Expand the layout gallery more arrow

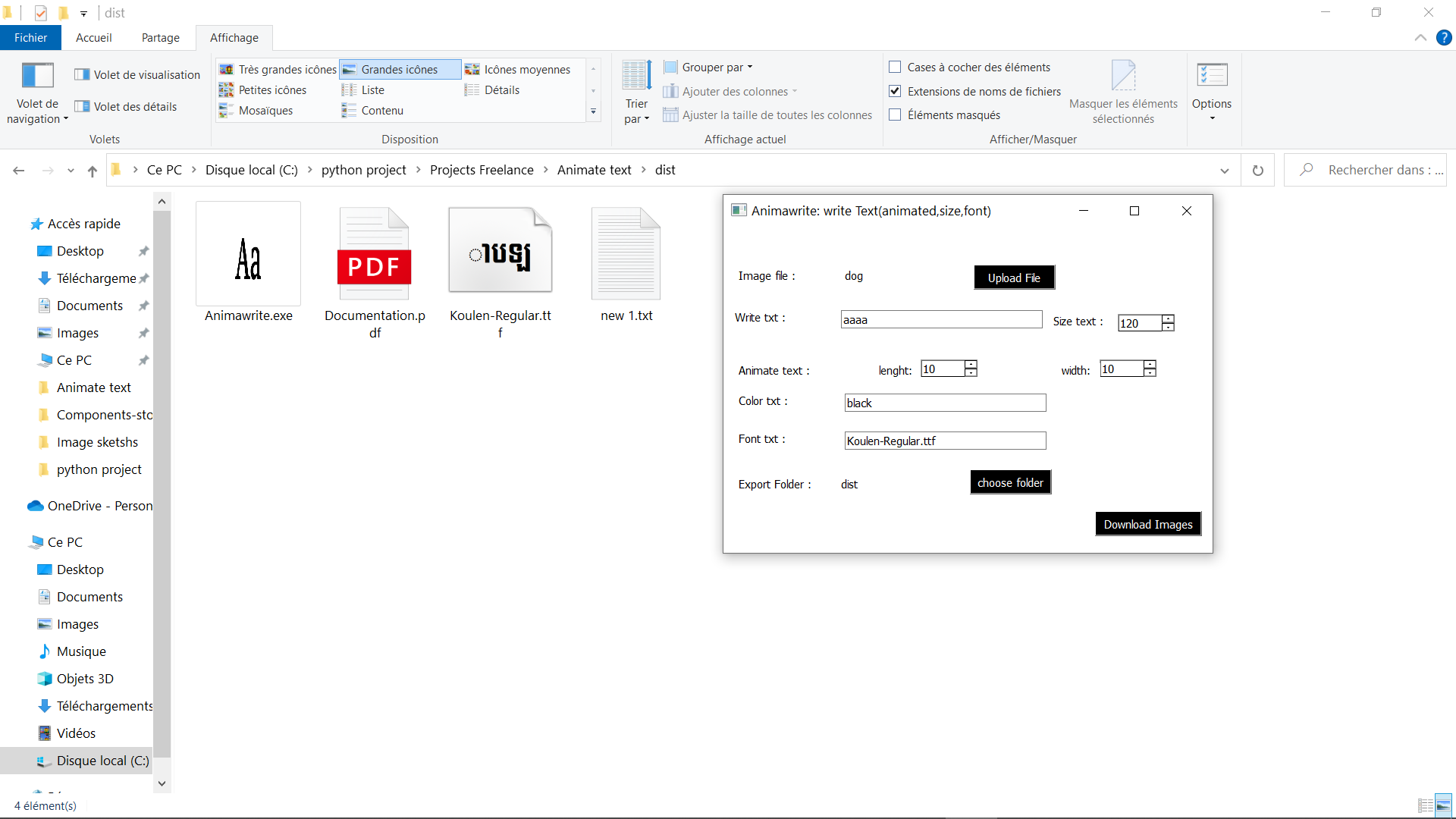coord(593,111)
